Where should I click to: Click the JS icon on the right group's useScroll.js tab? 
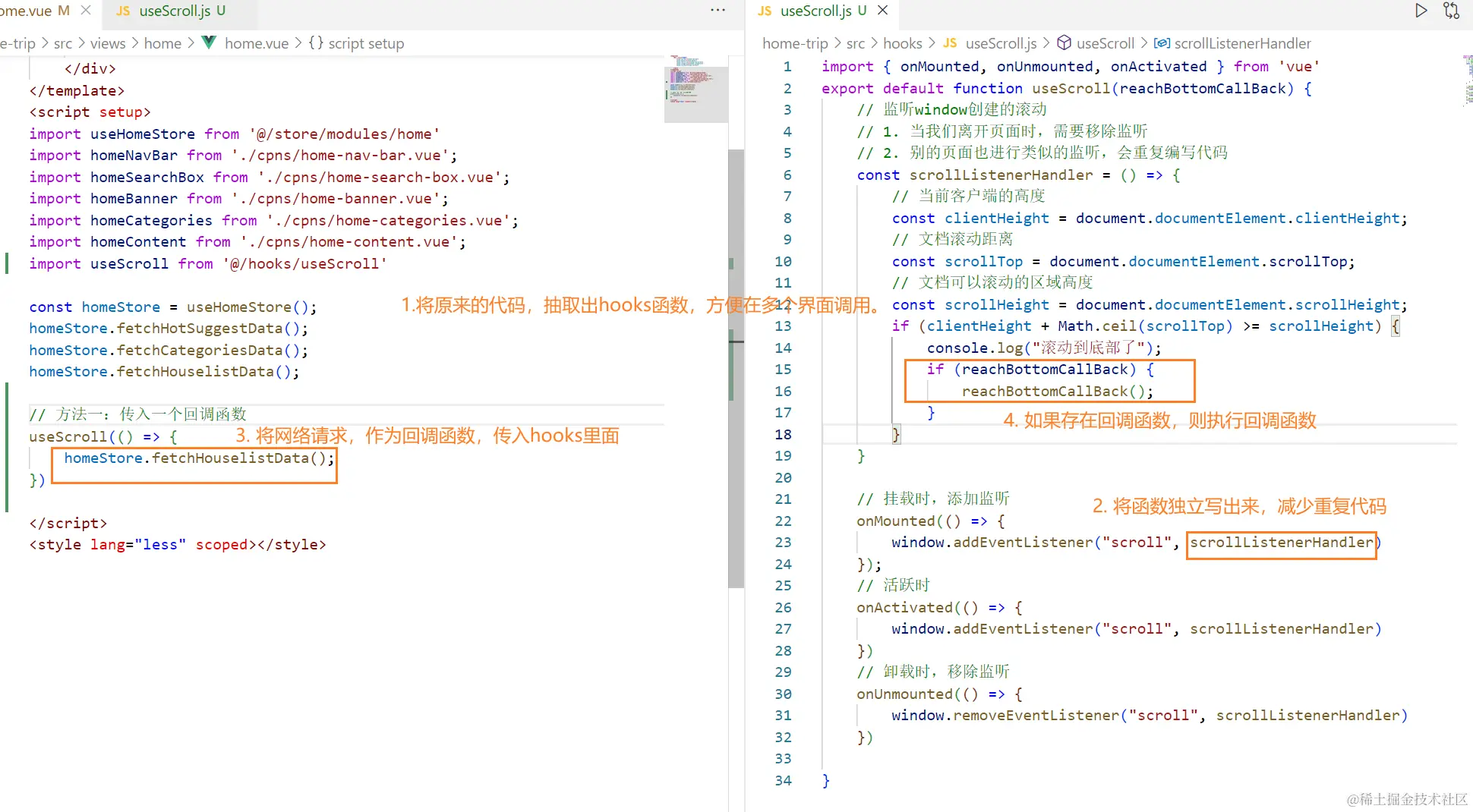pos(765,11)
